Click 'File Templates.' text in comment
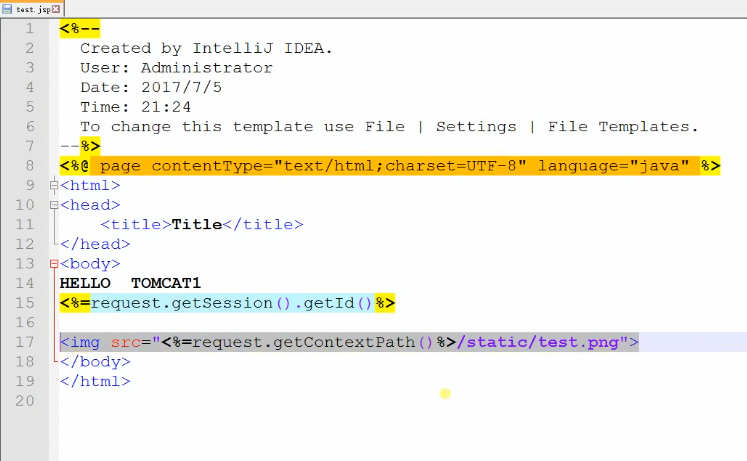Screen dimensions: 747x461 click(623, 127)
